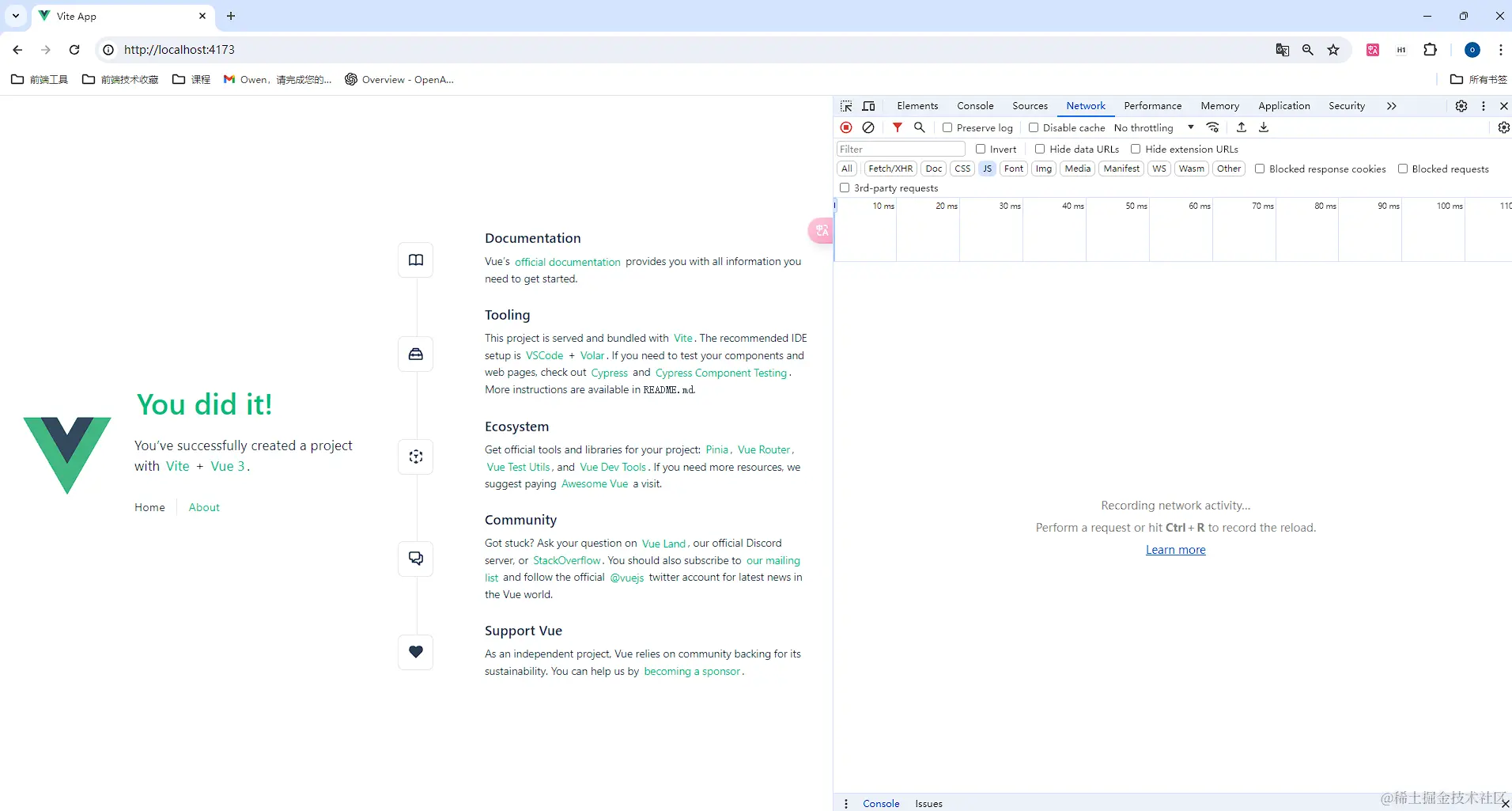Go to the About page link

[204, 507]
